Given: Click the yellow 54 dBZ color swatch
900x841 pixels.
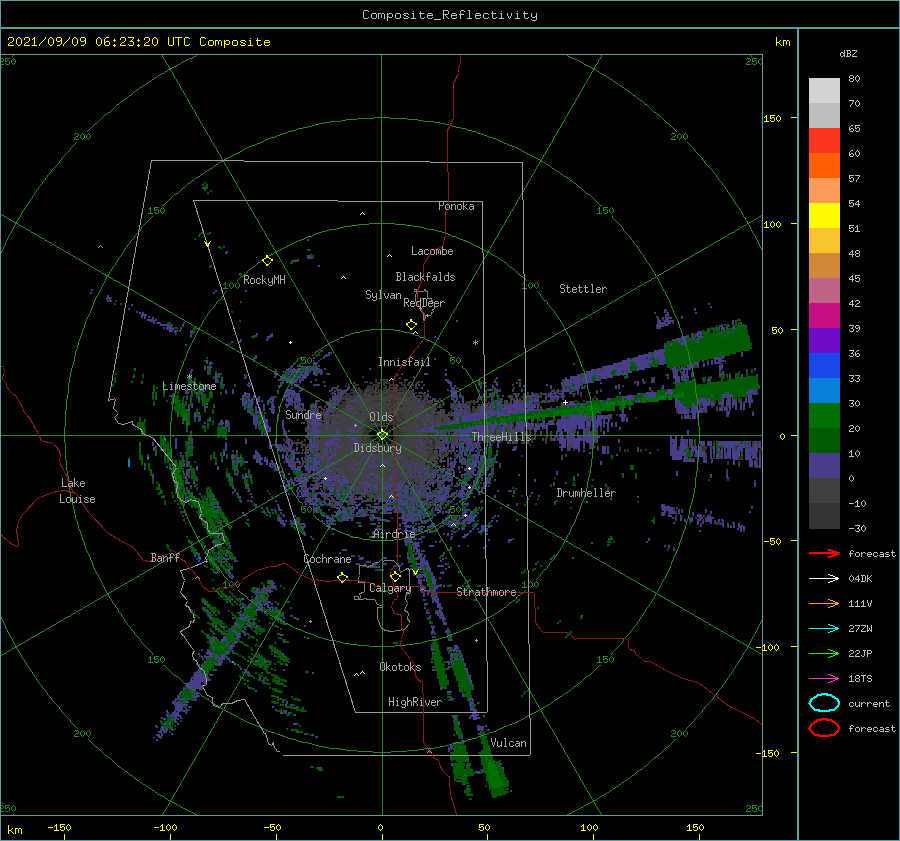Looking at the screenshot, I should [x=824, y=216].
